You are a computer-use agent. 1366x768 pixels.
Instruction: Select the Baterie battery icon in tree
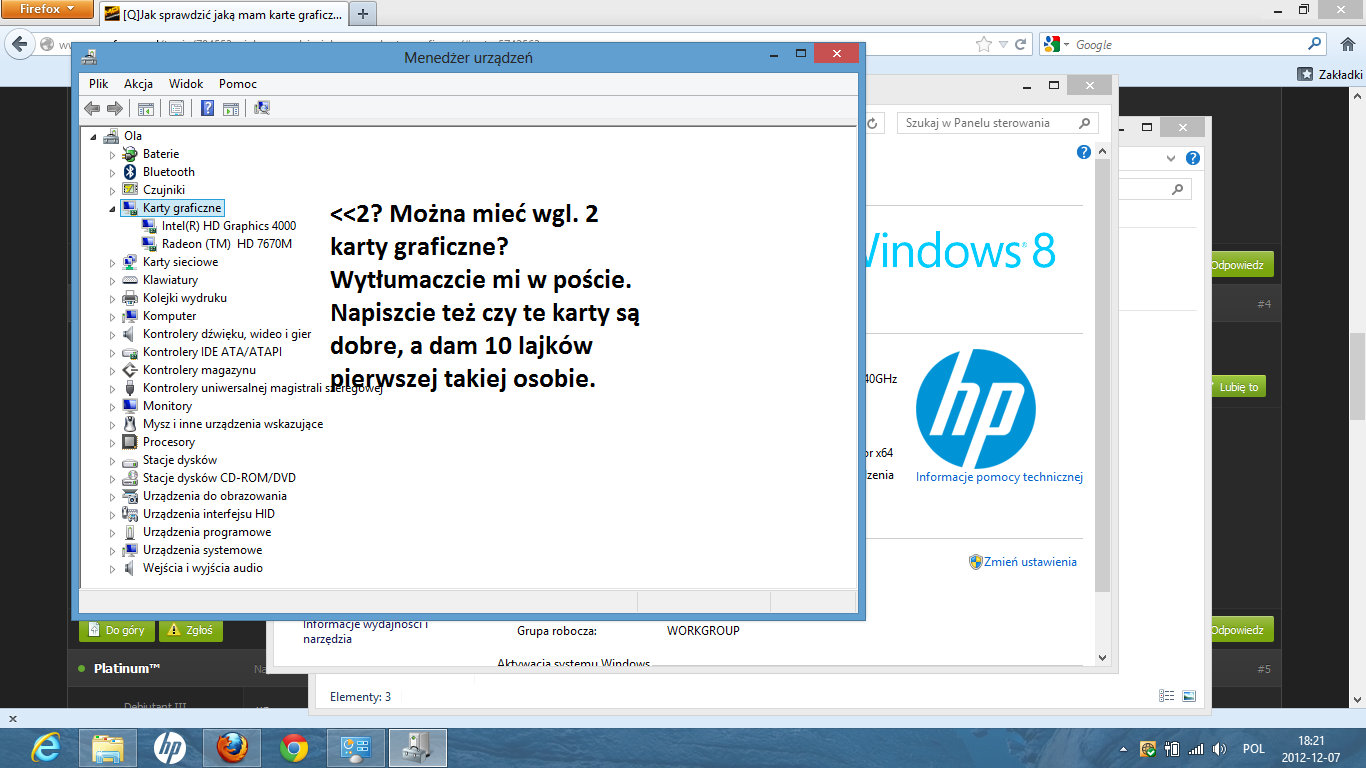[129, 154]
